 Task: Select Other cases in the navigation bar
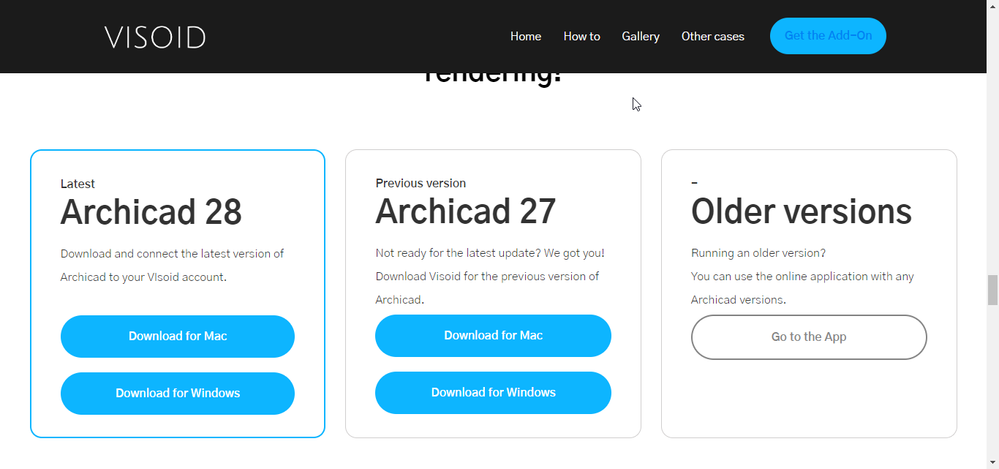712,37
